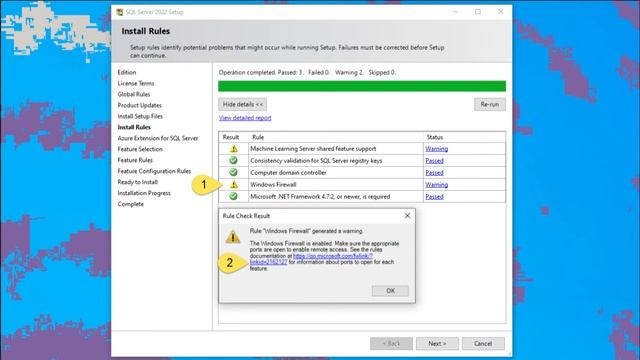Close the SQL Server Setup window

pos(500,12)
